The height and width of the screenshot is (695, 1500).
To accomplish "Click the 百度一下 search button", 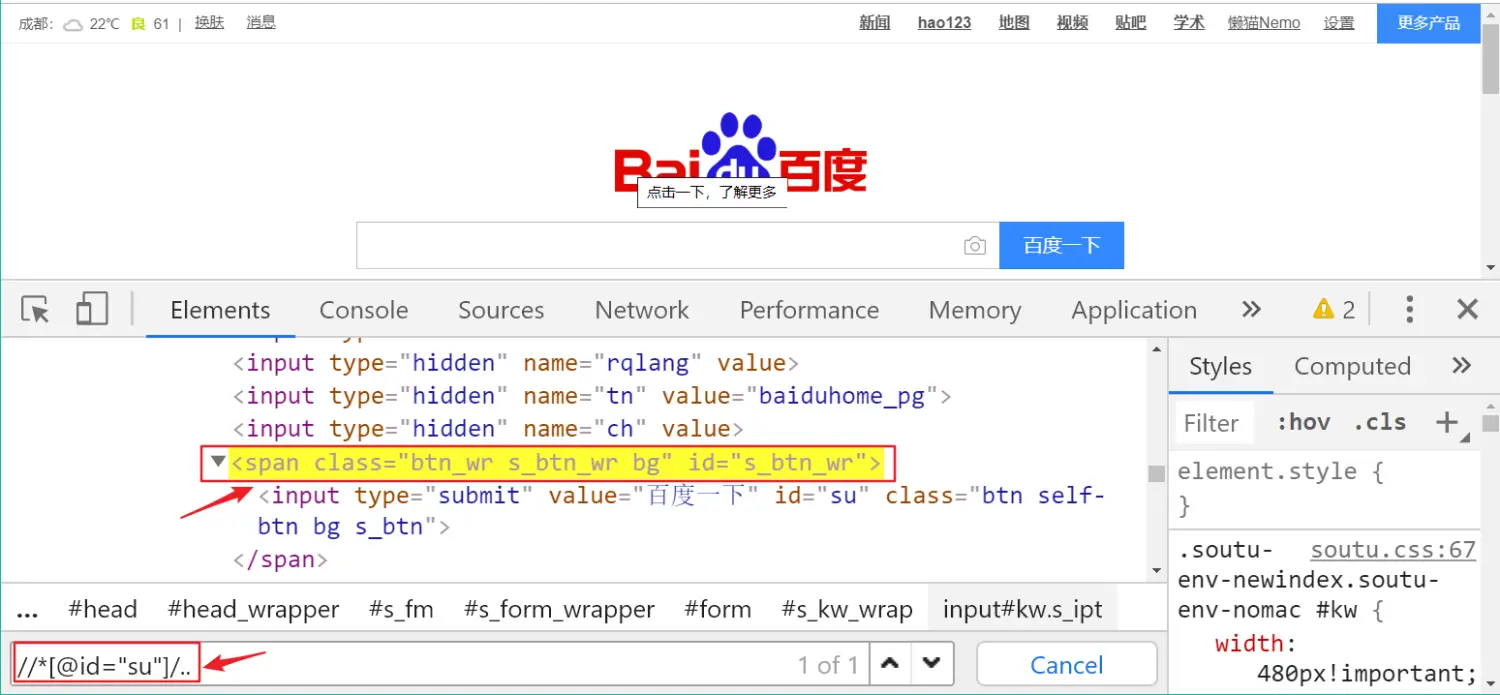I will point(1061,246).
